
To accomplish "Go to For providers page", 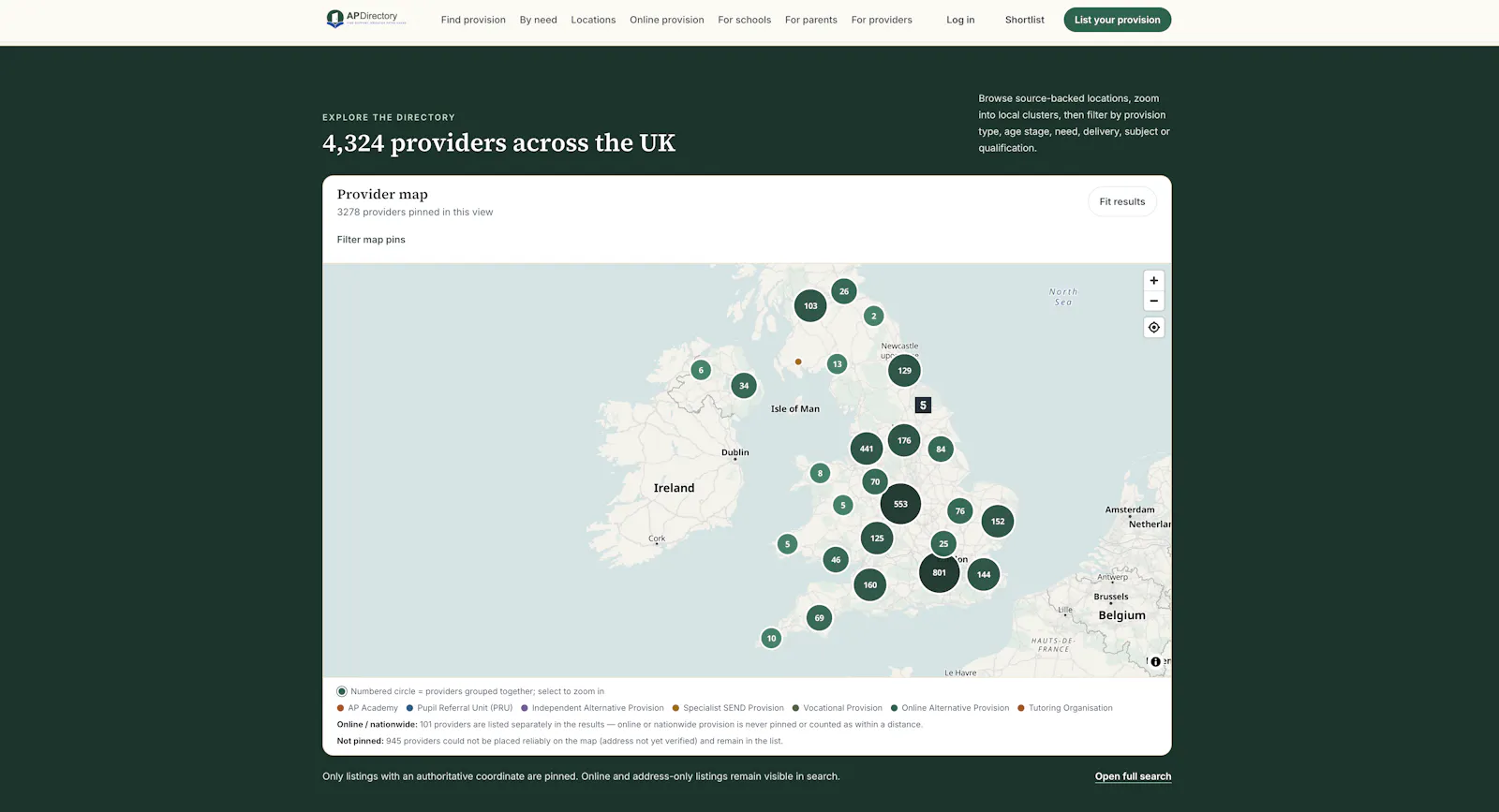I will (882, 20).
